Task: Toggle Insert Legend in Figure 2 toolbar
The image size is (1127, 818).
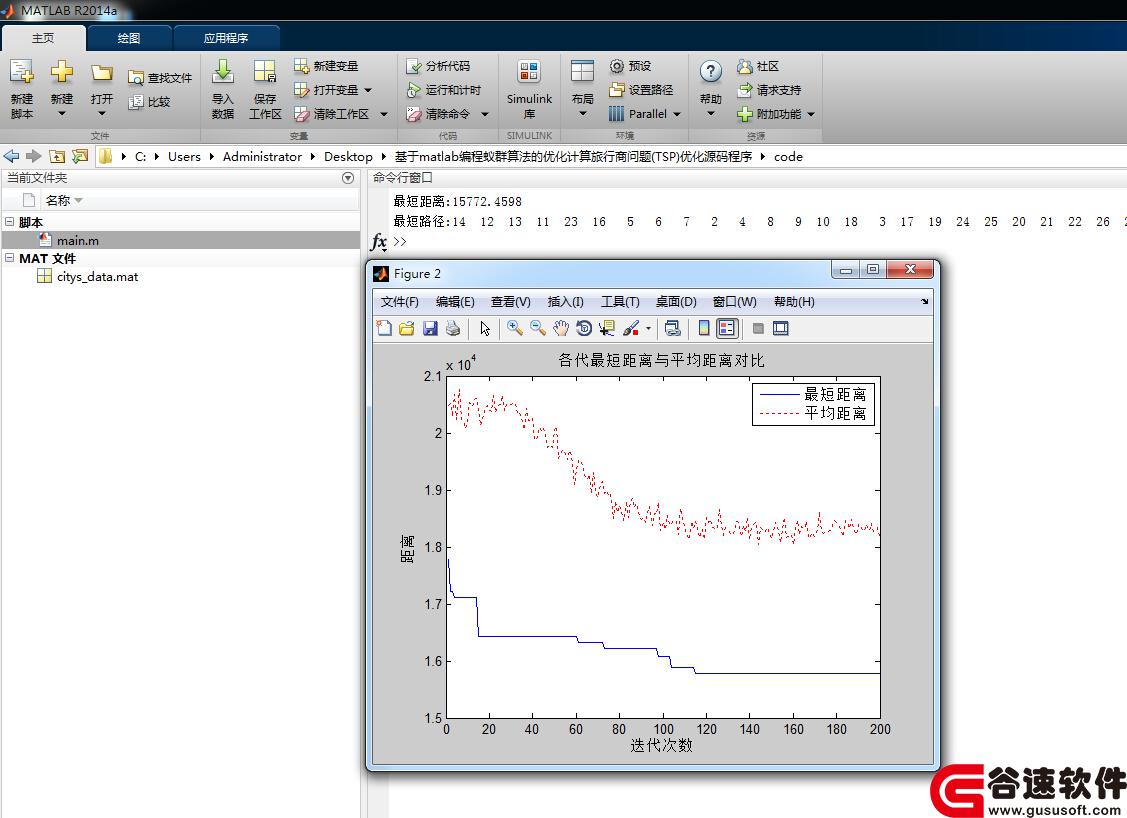Action: [x=727, y=328]
